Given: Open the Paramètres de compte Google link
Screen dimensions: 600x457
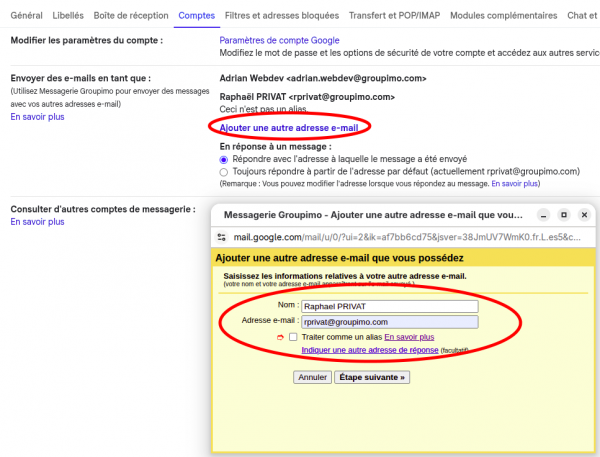Looking at the screenshot, I should click(x=279, y=40).
